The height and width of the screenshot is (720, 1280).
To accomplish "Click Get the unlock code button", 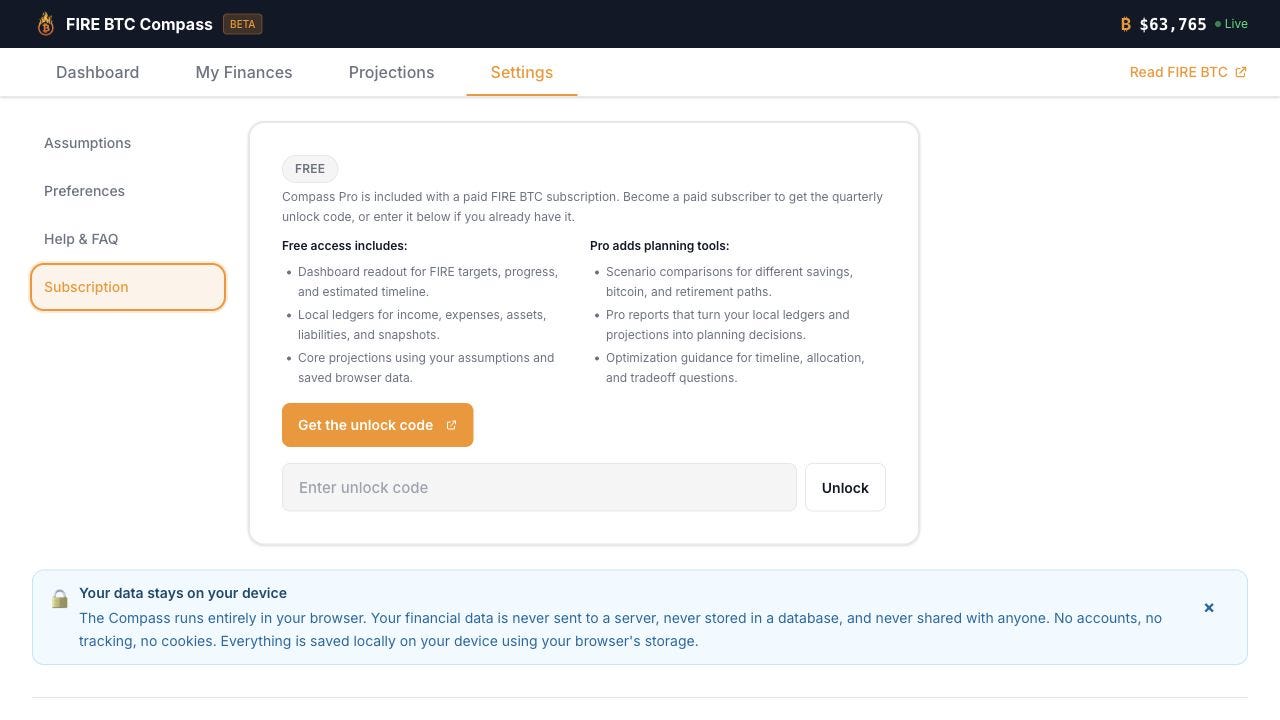I will pyautogui.click(x=377, y=425).
